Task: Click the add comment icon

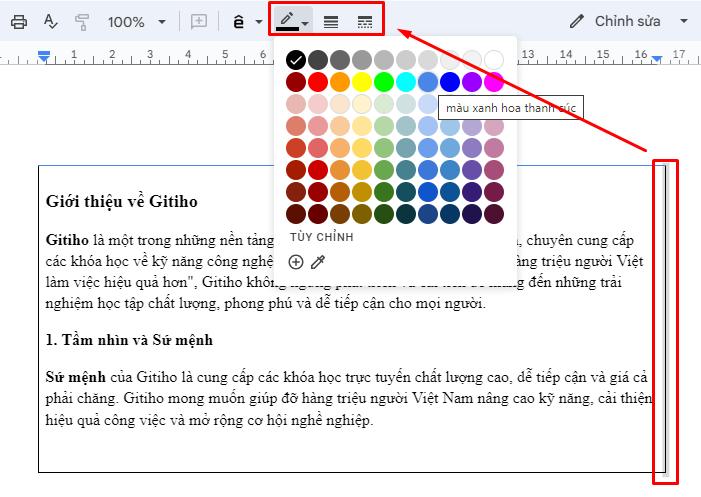Action: pos(198,21)
